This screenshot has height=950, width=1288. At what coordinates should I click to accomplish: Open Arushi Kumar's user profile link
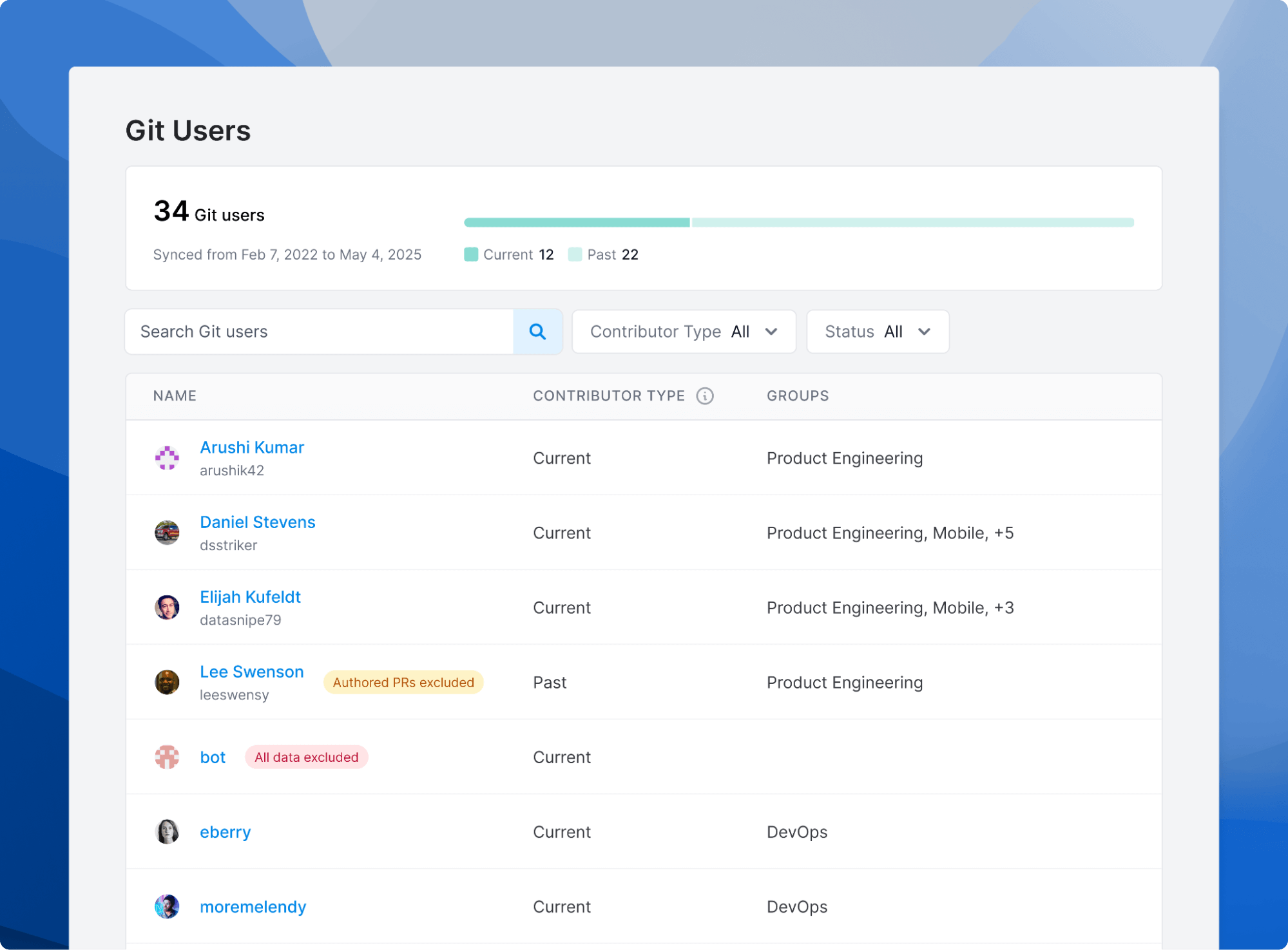point(251,447)
